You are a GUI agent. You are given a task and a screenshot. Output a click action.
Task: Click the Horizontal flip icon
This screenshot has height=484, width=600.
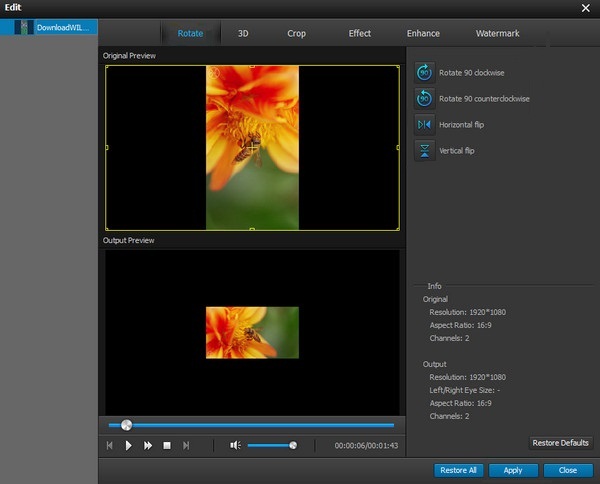424,125
